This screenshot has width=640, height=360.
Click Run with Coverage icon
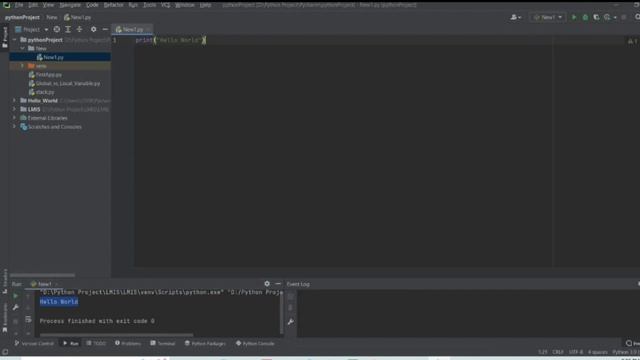[x=596, y=18]
